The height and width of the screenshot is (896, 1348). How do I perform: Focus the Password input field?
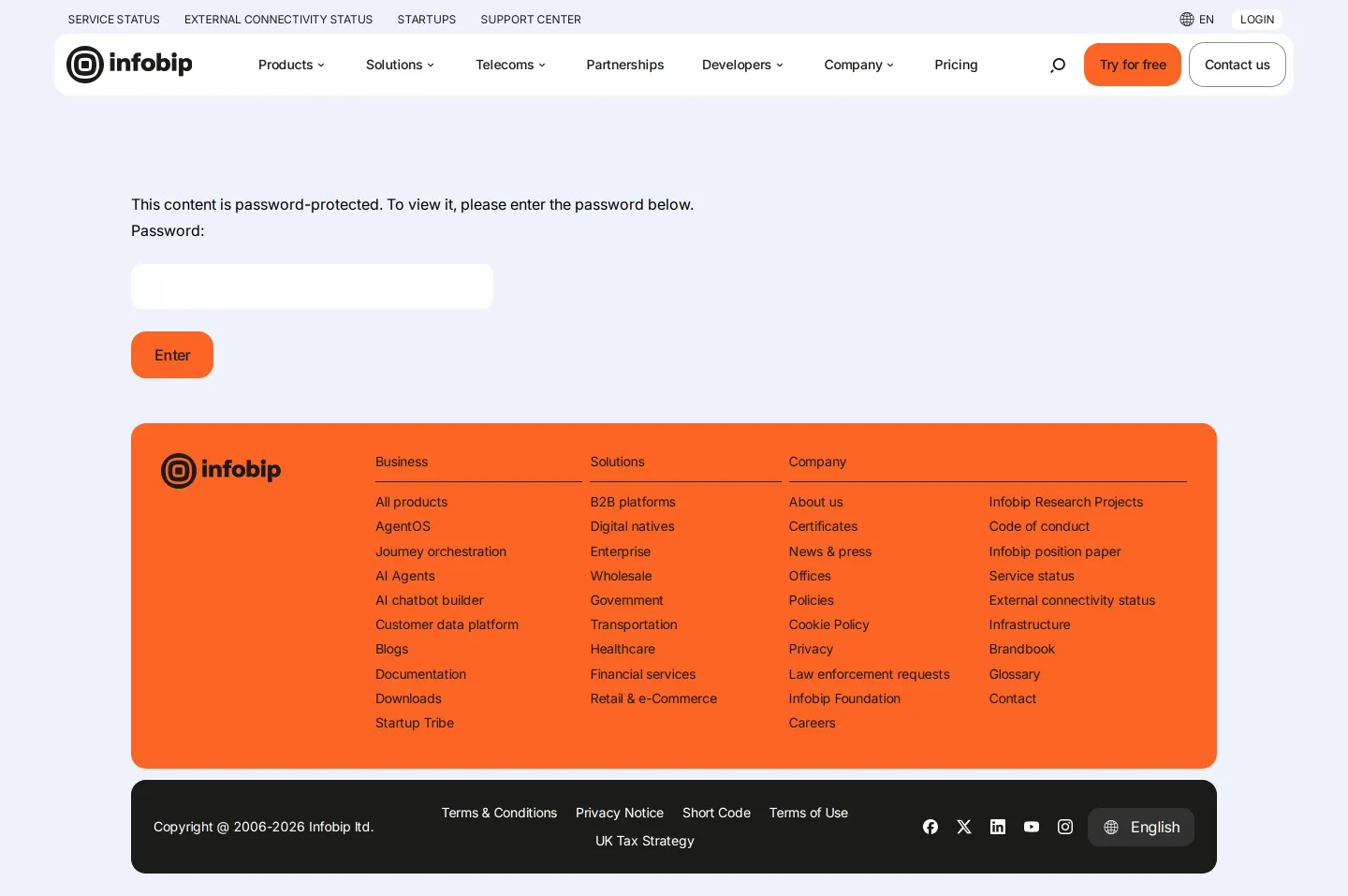point(312,286)
